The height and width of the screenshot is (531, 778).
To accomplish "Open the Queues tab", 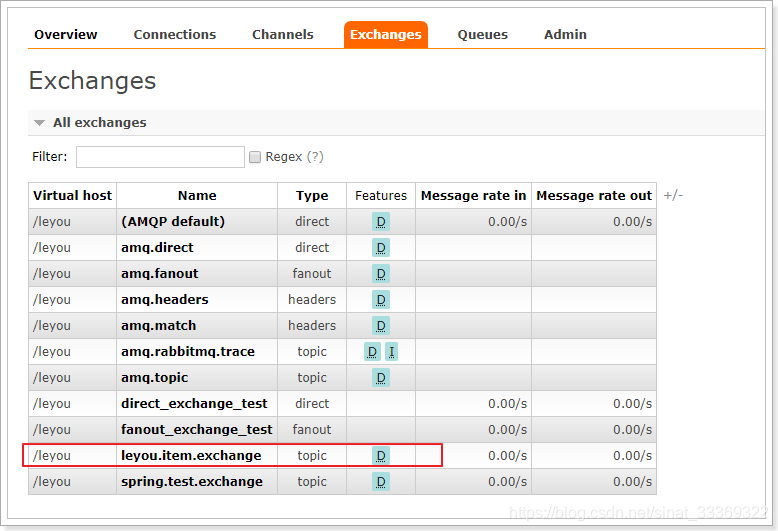I will [x=482, y=35].
